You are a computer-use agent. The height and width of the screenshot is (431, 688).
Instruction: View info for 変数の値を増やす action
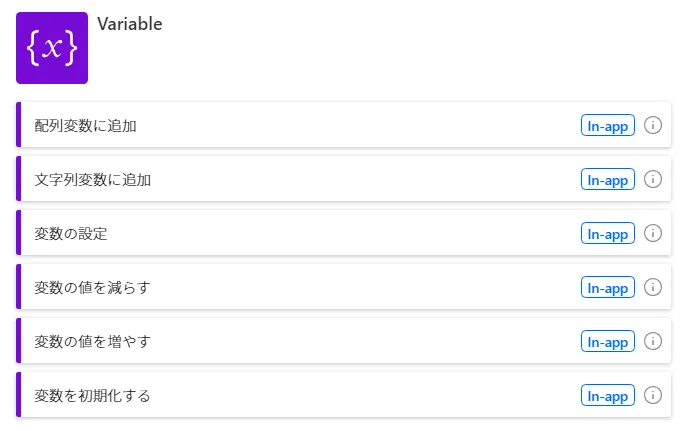tap(653, 342)
